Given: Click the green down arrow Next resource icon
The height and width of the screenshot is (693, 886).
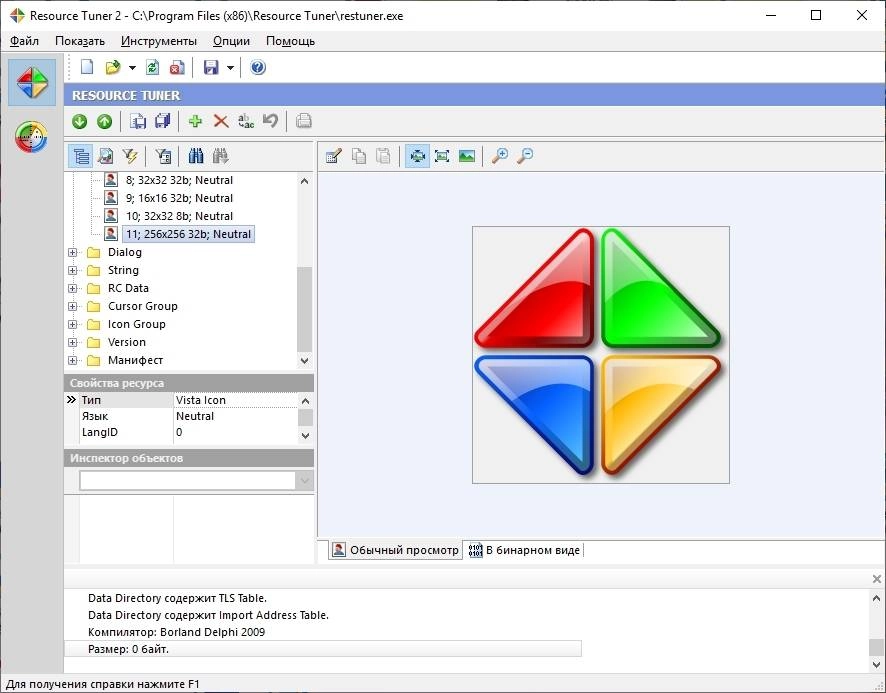Looking at the screenshot, I should pyautogui.click(x=80, y=121).
